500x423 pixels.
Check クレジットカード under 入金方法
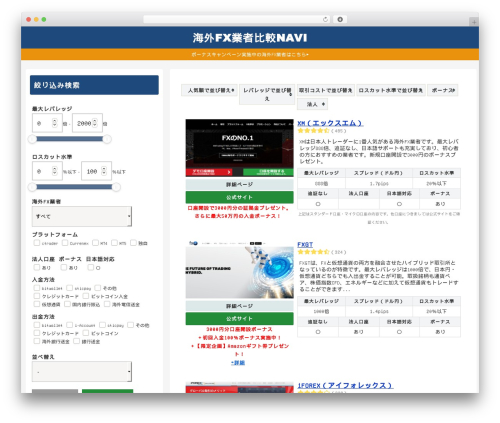[x=37, y=296]
